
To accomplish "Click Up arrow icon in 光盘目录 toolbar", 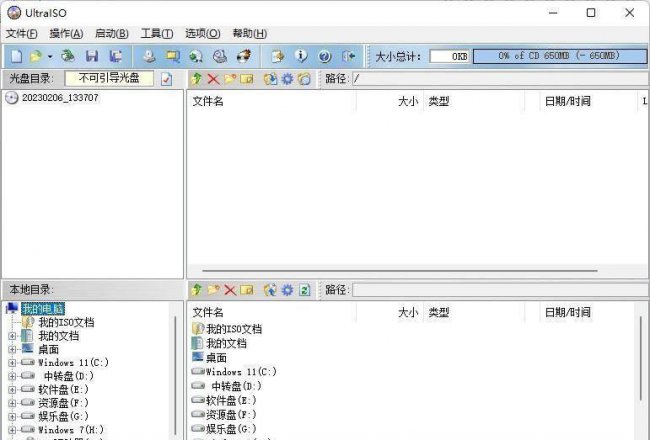I will [x=196, y=79].
